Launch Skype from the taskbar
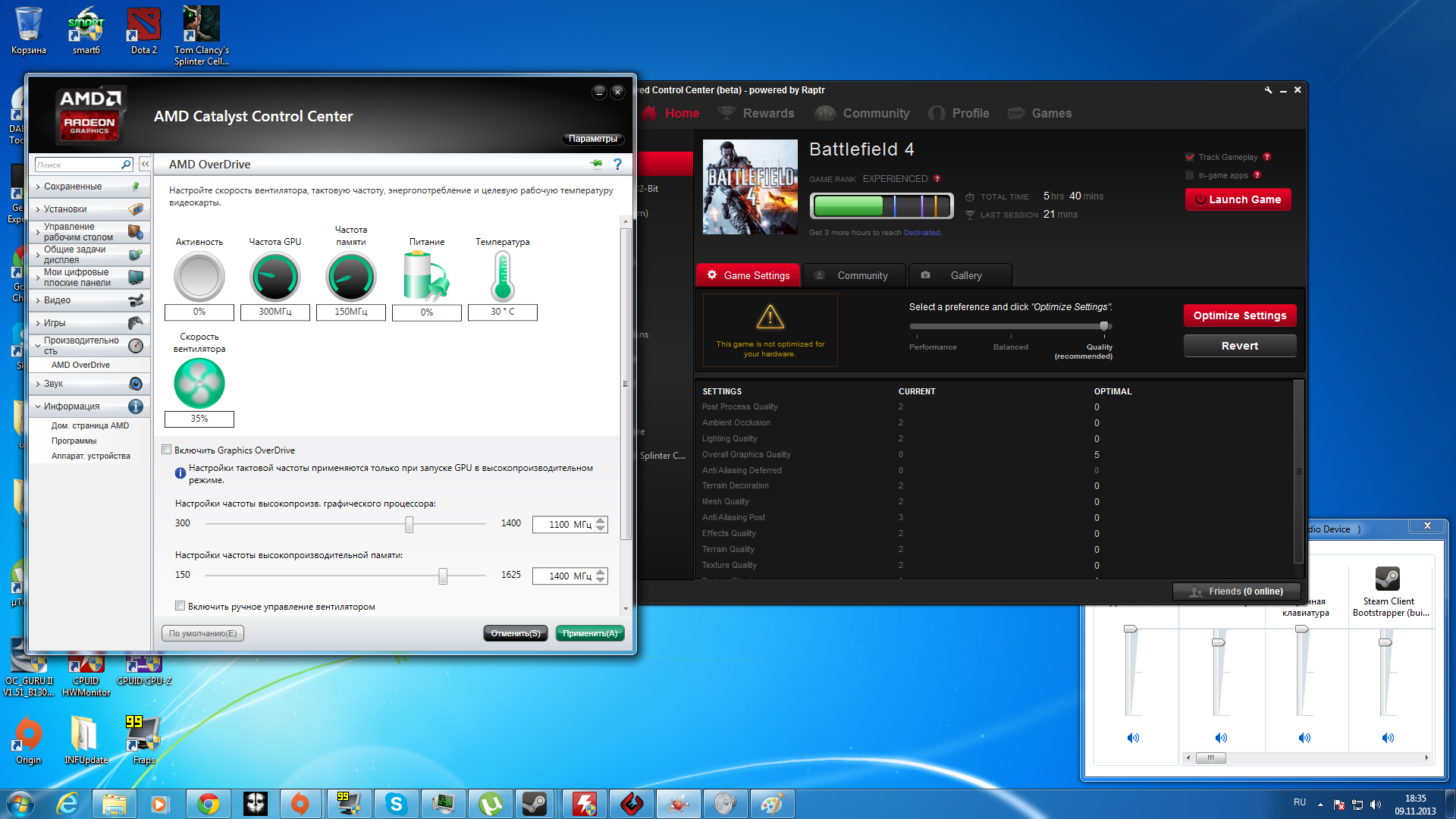 [x=396, y=804]
